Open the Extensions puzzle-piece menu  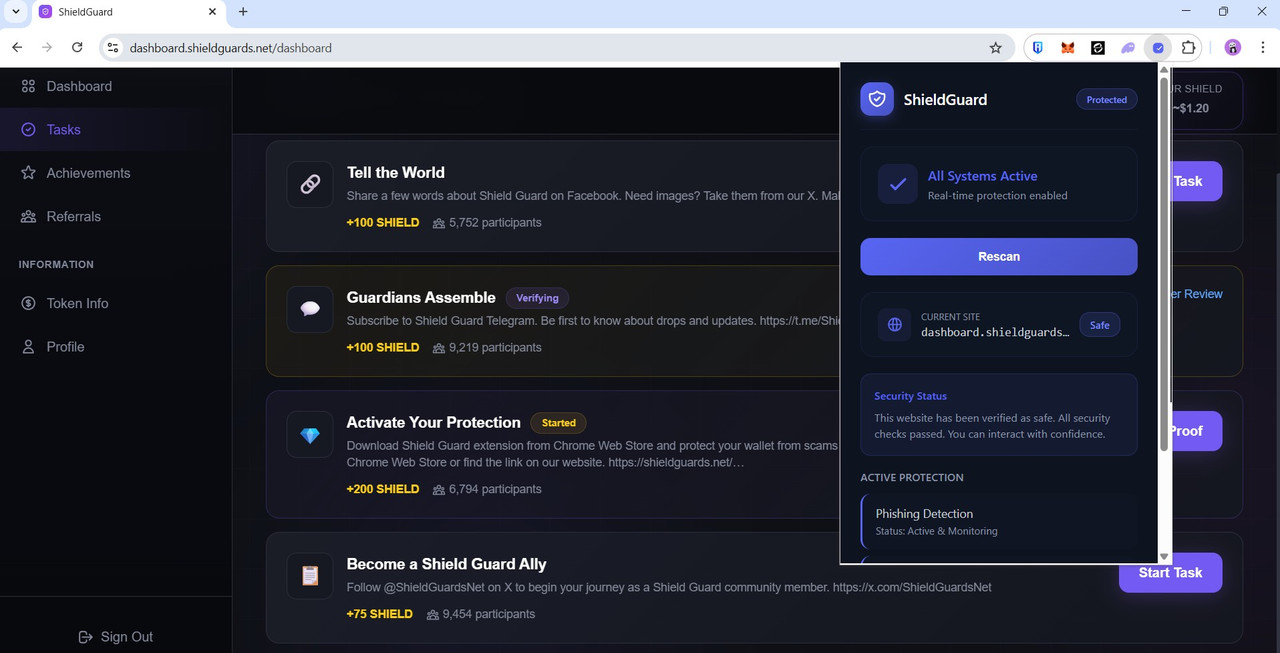pos(1188,47)
